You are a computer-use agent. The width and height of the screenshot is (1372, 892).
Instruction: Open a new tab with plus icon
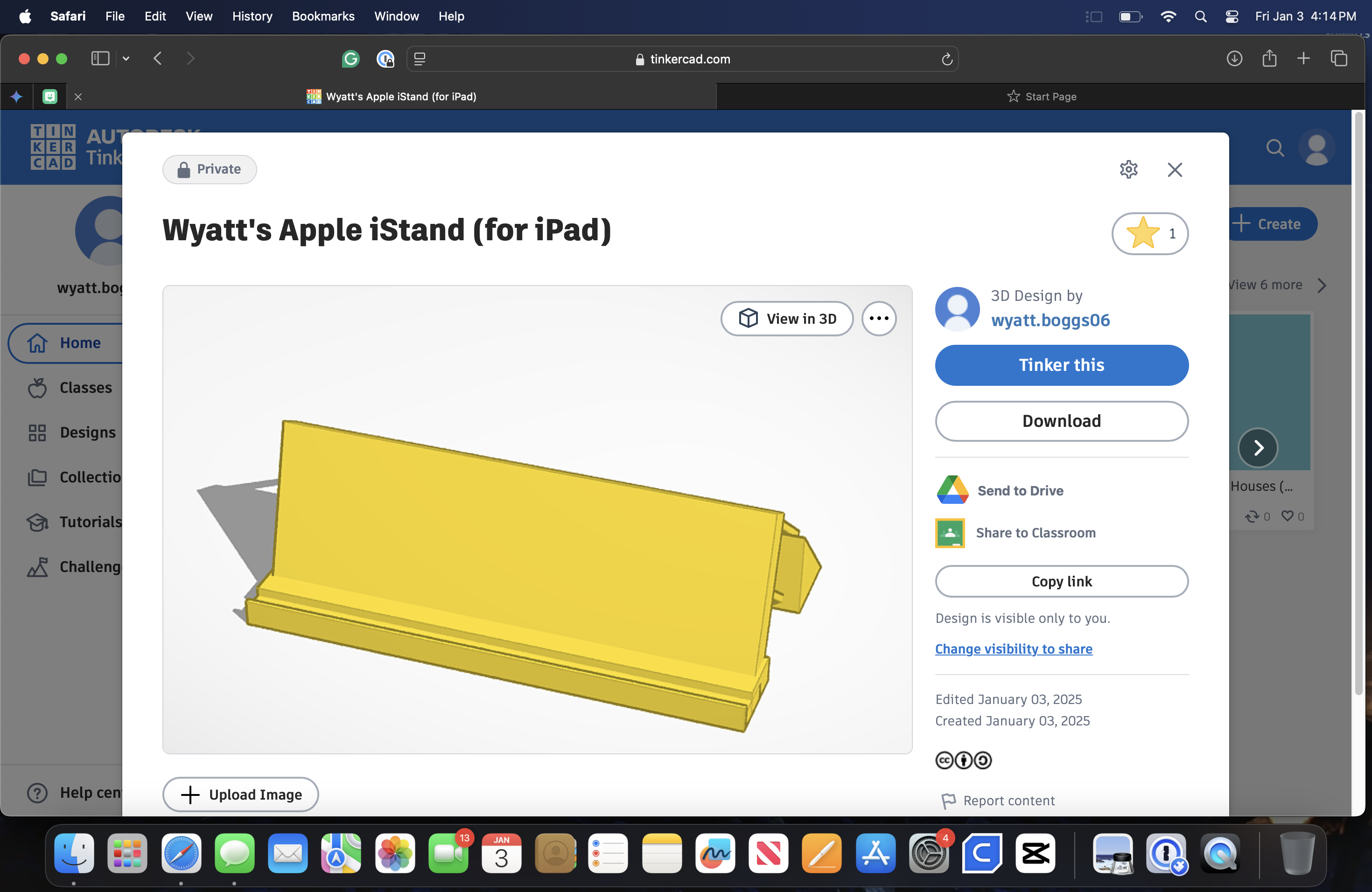point(1303,58)
